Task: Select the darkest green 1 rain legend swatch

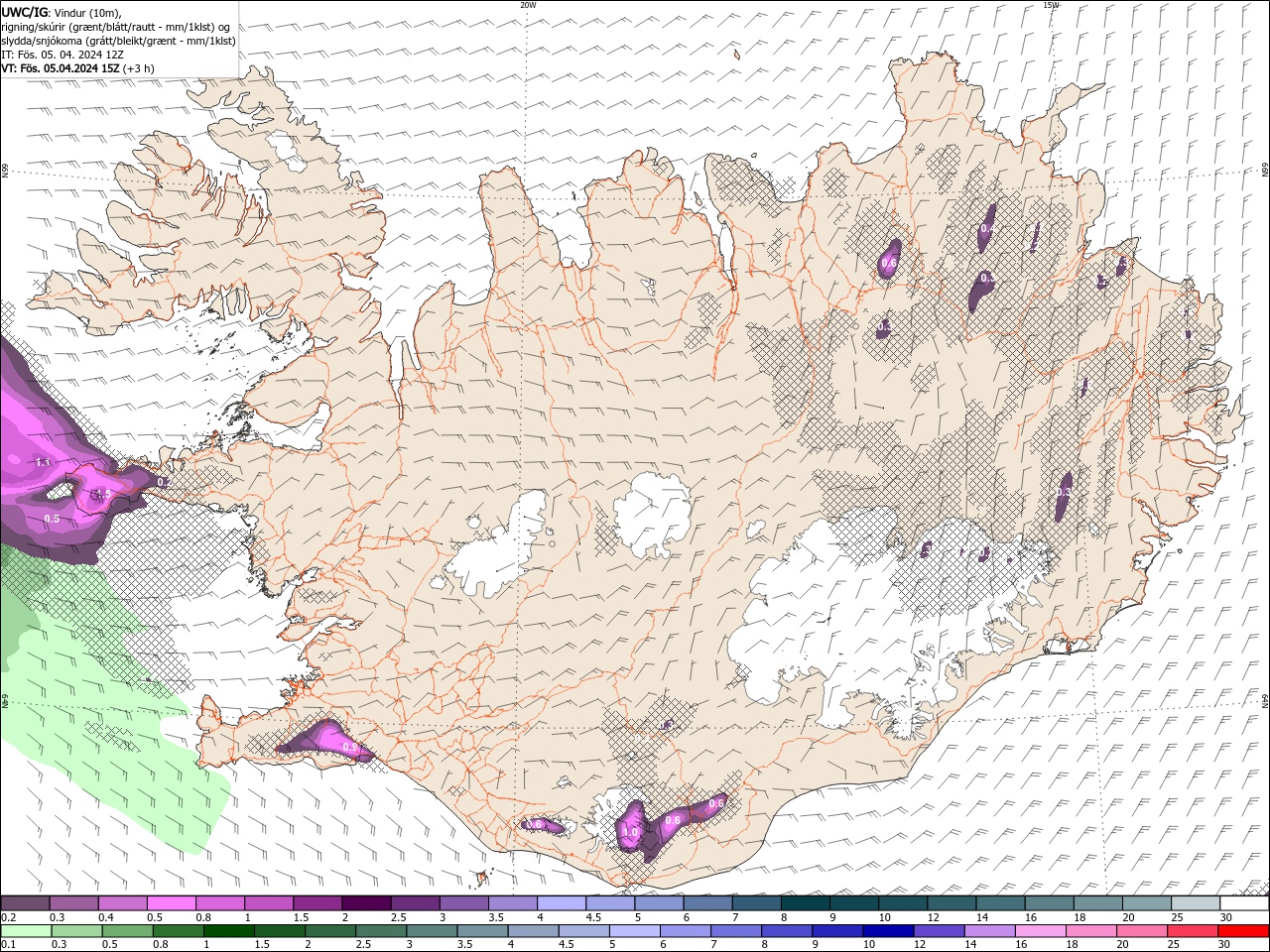Action: [228, 931]
